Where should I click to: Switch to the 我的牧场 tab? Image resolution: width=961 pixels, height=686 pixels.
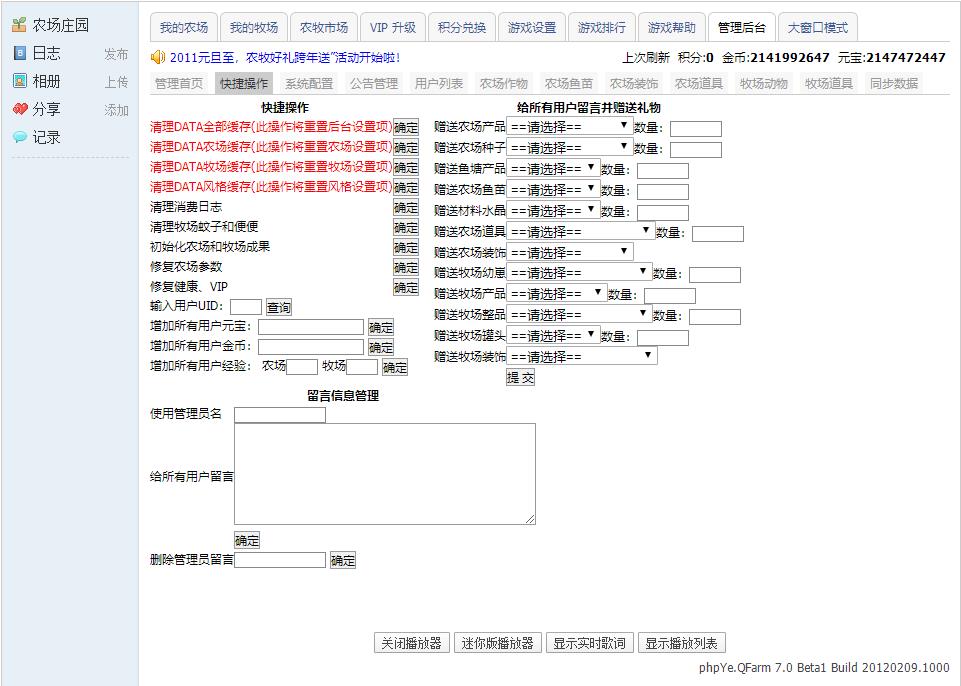tap(254, 27)
